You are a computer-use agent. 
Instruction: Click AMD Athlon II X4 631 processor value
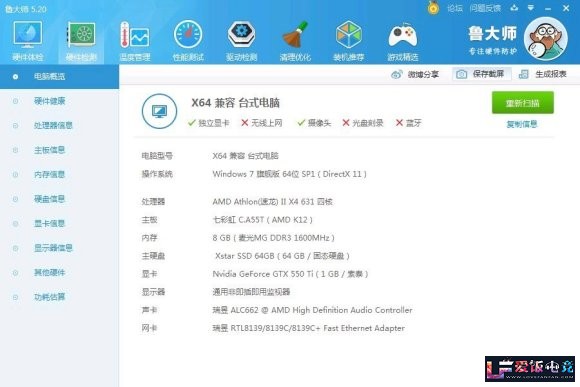click(272, 202)
